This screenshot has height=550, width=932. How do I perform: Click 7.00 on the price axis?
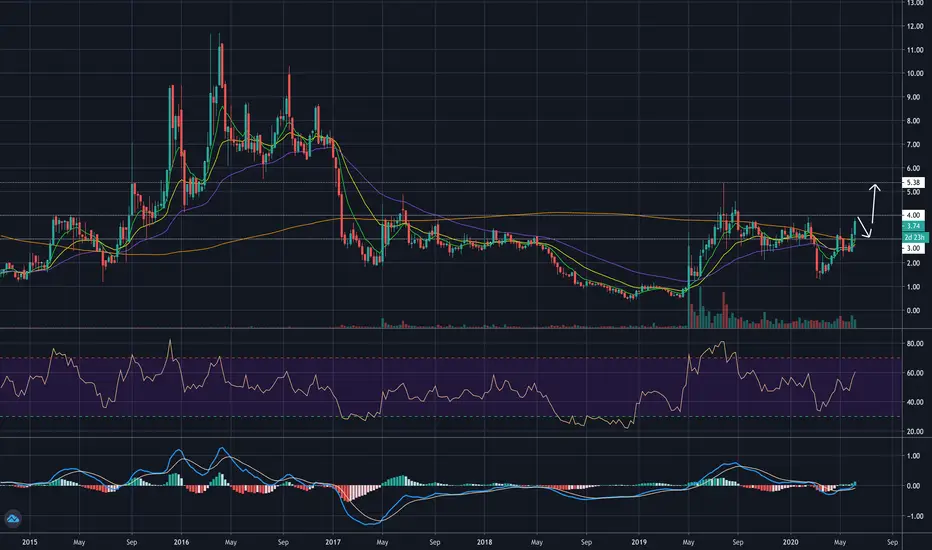pos(913,144)
